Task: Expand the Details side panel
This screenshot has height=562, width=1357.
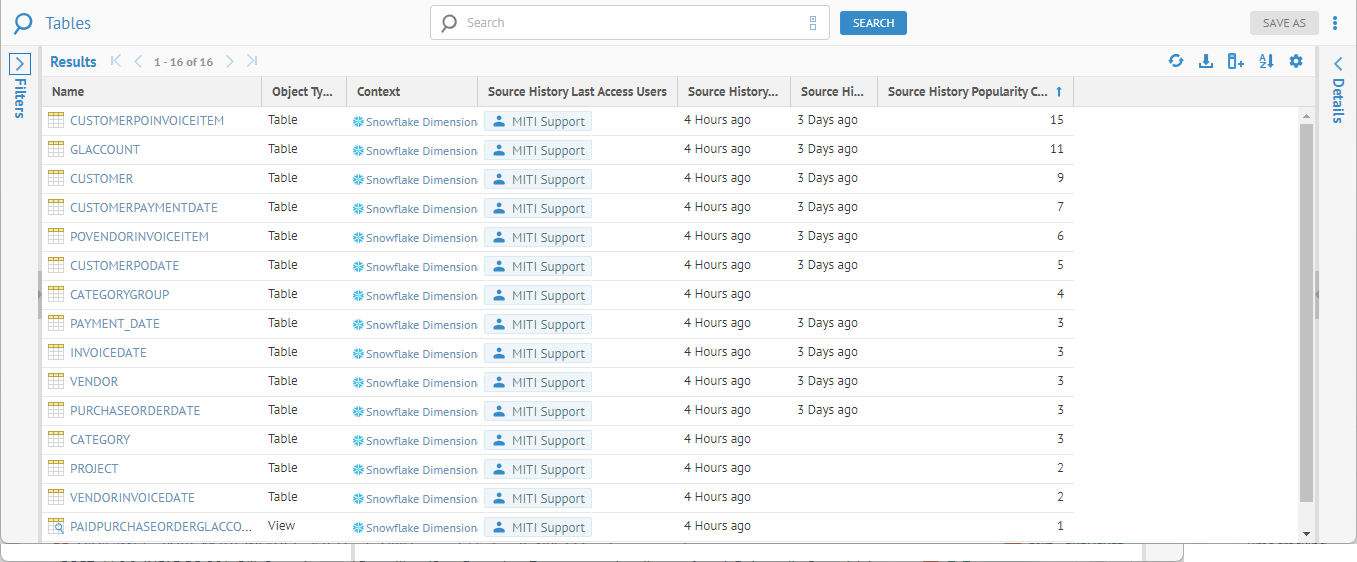Action: 1338,64
